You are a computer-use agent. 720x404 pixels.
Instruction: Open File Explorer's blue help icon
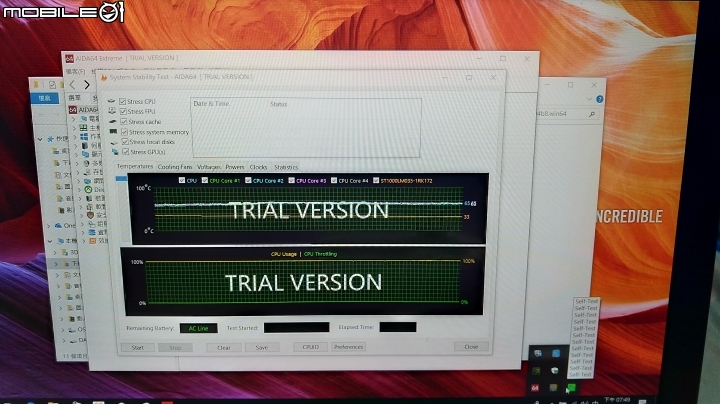(599, 99)
